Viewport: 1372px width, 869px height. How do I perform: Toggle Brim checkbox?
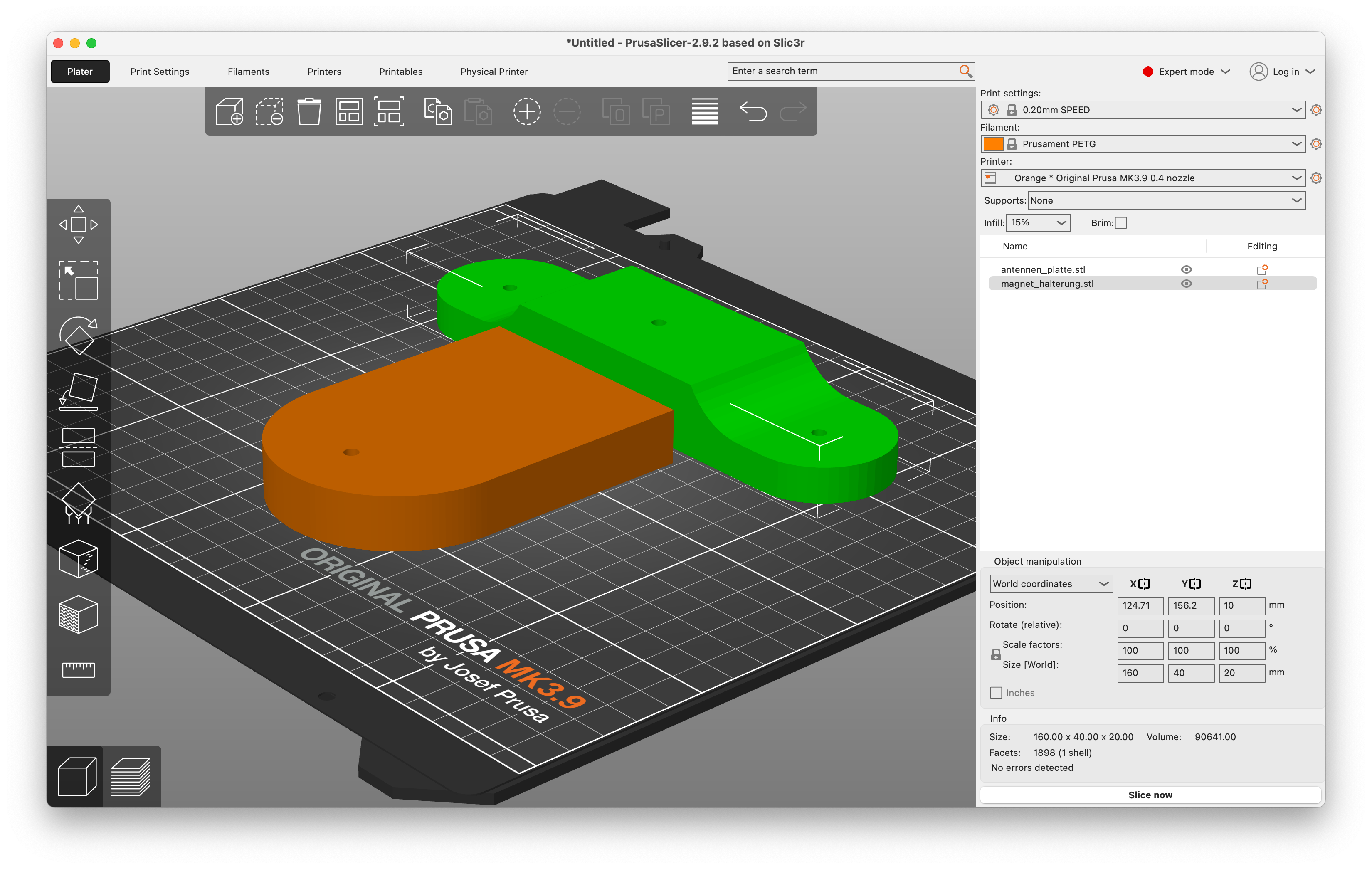click(x=1121, y=223)
